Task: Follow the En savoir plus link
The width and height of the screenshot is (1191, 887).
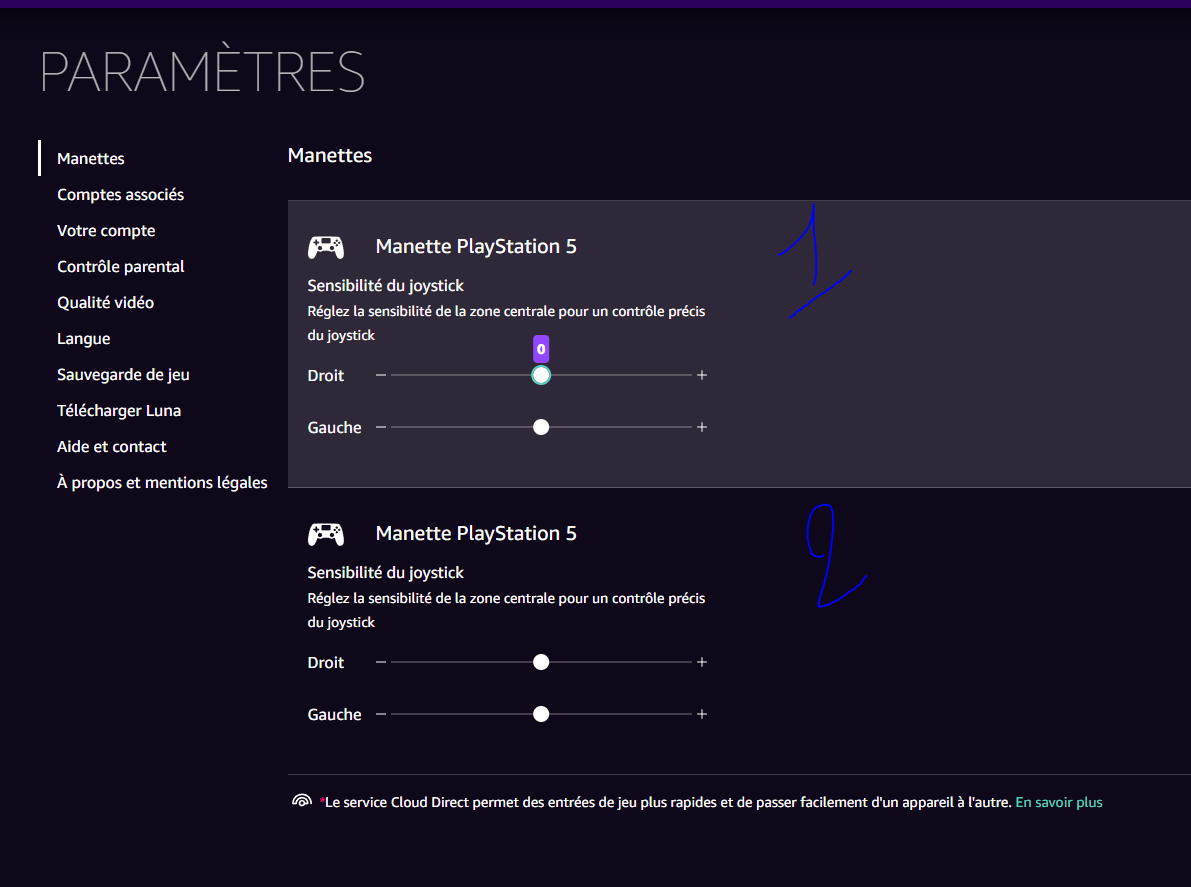Action: click(1058, 802)
